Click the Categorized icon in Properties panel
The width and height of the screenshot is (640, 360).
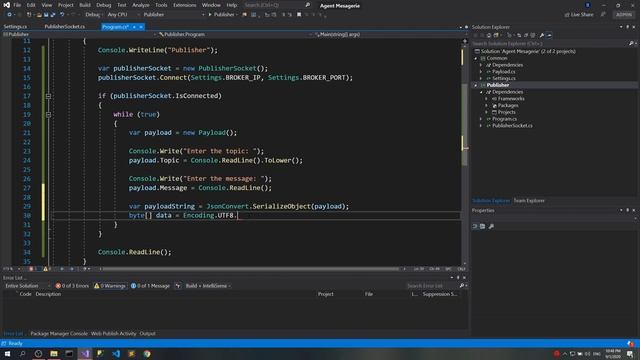click(x=475, y=226)
